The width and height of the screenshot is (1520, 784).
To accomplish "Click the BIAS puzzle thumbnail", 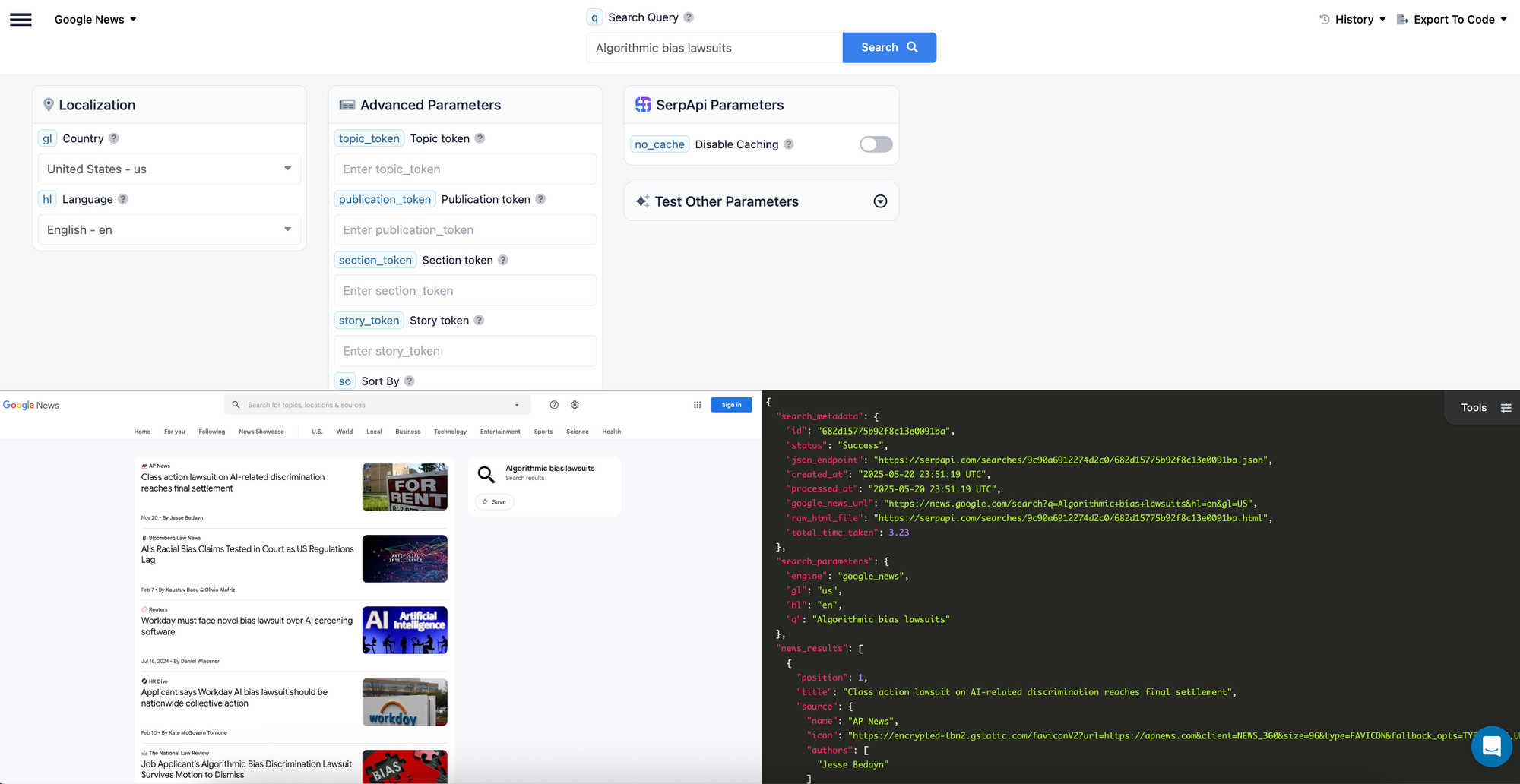I will pos(405,767).
